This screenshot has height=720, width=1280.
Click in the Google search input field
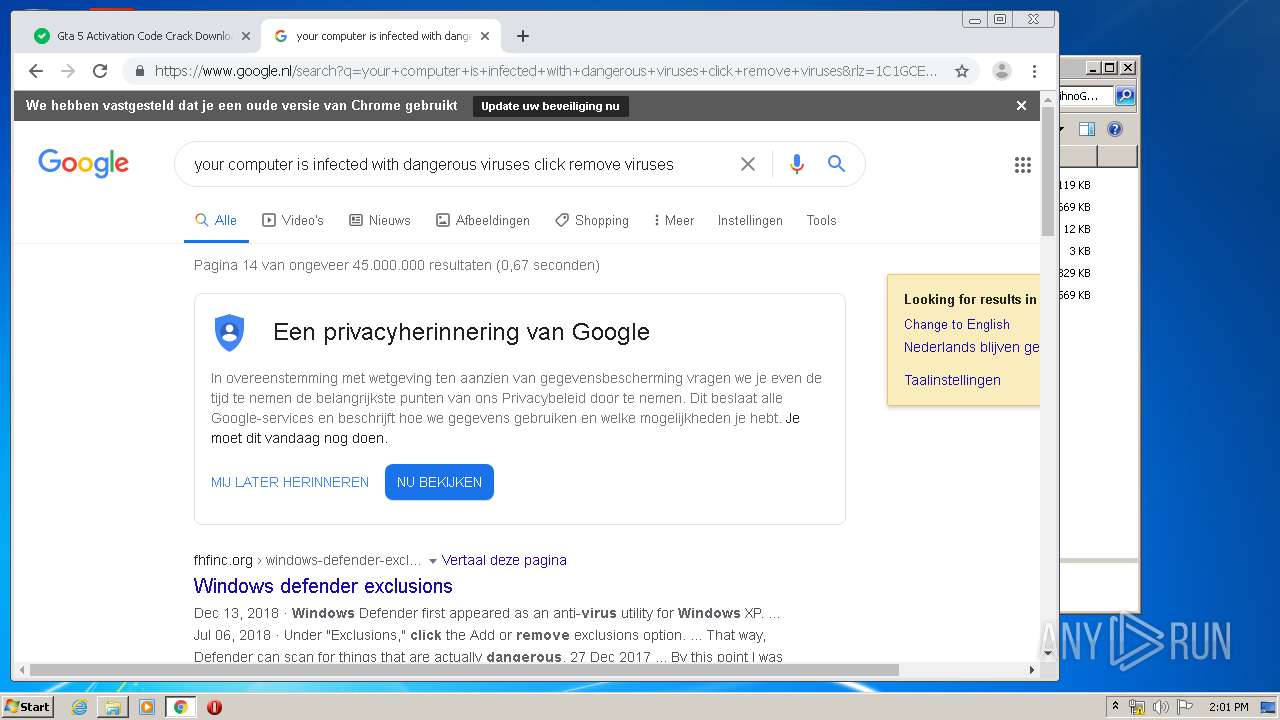(460, 164)
